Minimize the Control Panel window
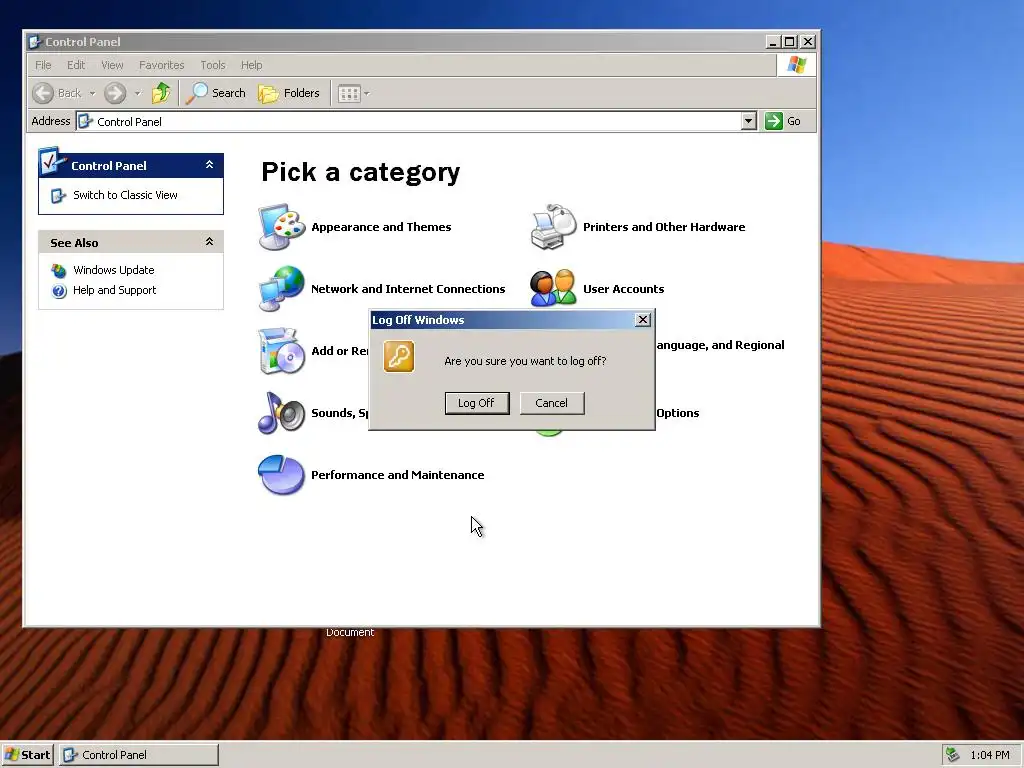Image resolution: width=1024 pixels, height=768 pixels. tap(773, 42)
